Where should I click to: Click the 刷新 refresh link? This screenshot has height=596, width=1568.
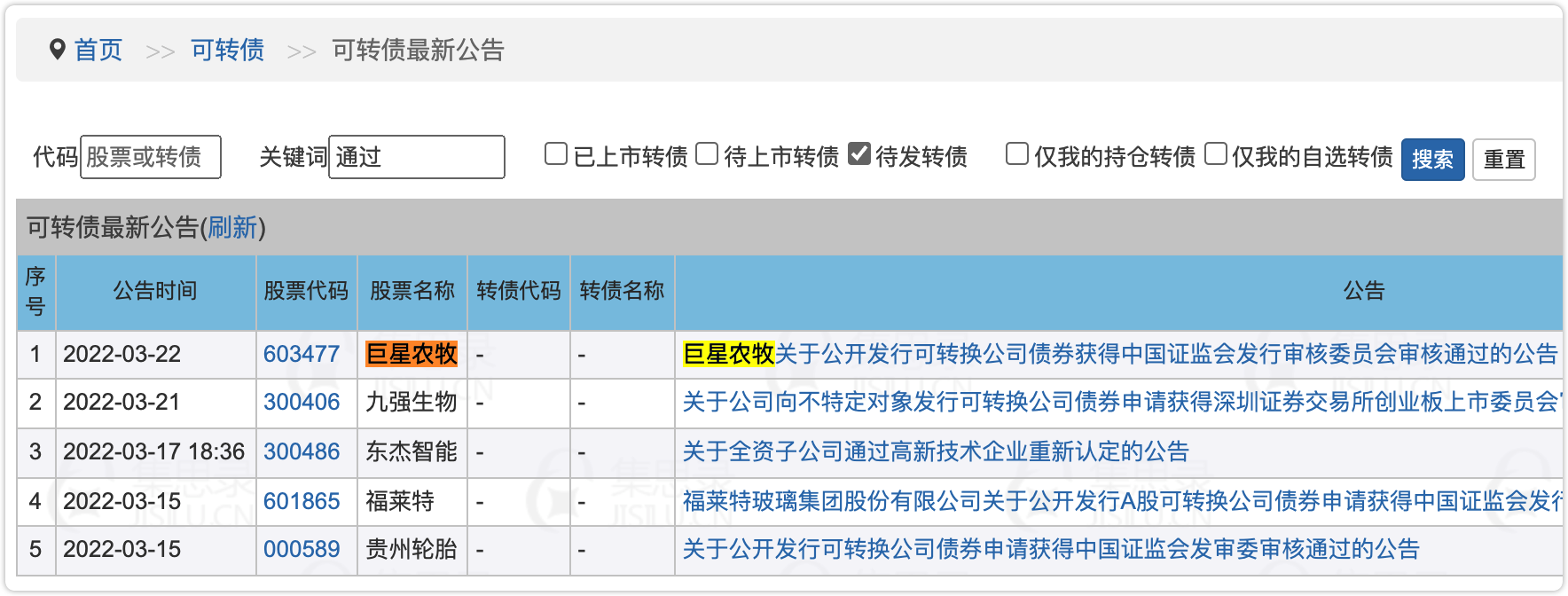232,228
